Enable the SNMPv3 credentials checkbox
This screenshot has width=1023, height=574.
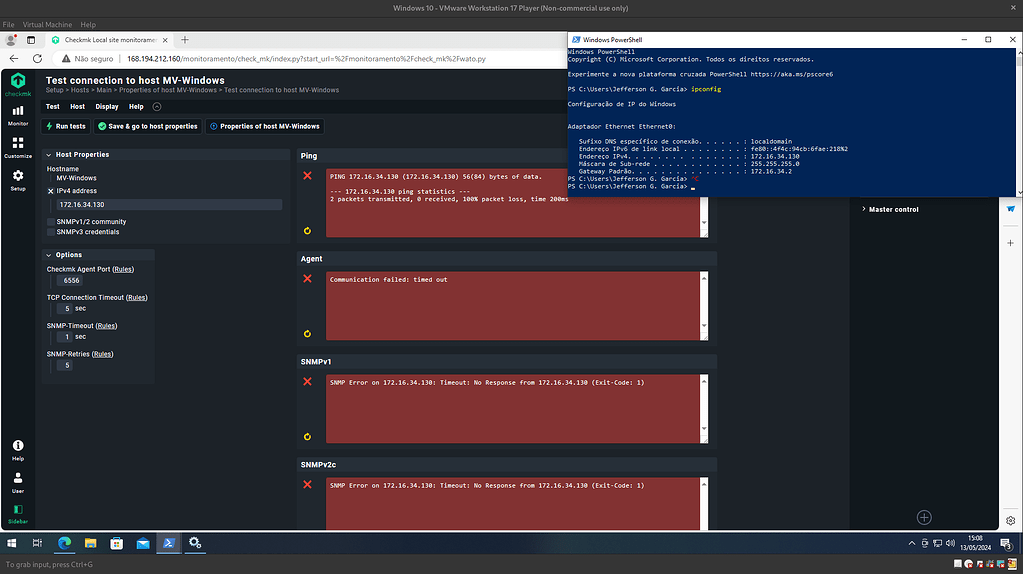click(x=51, y=232)
